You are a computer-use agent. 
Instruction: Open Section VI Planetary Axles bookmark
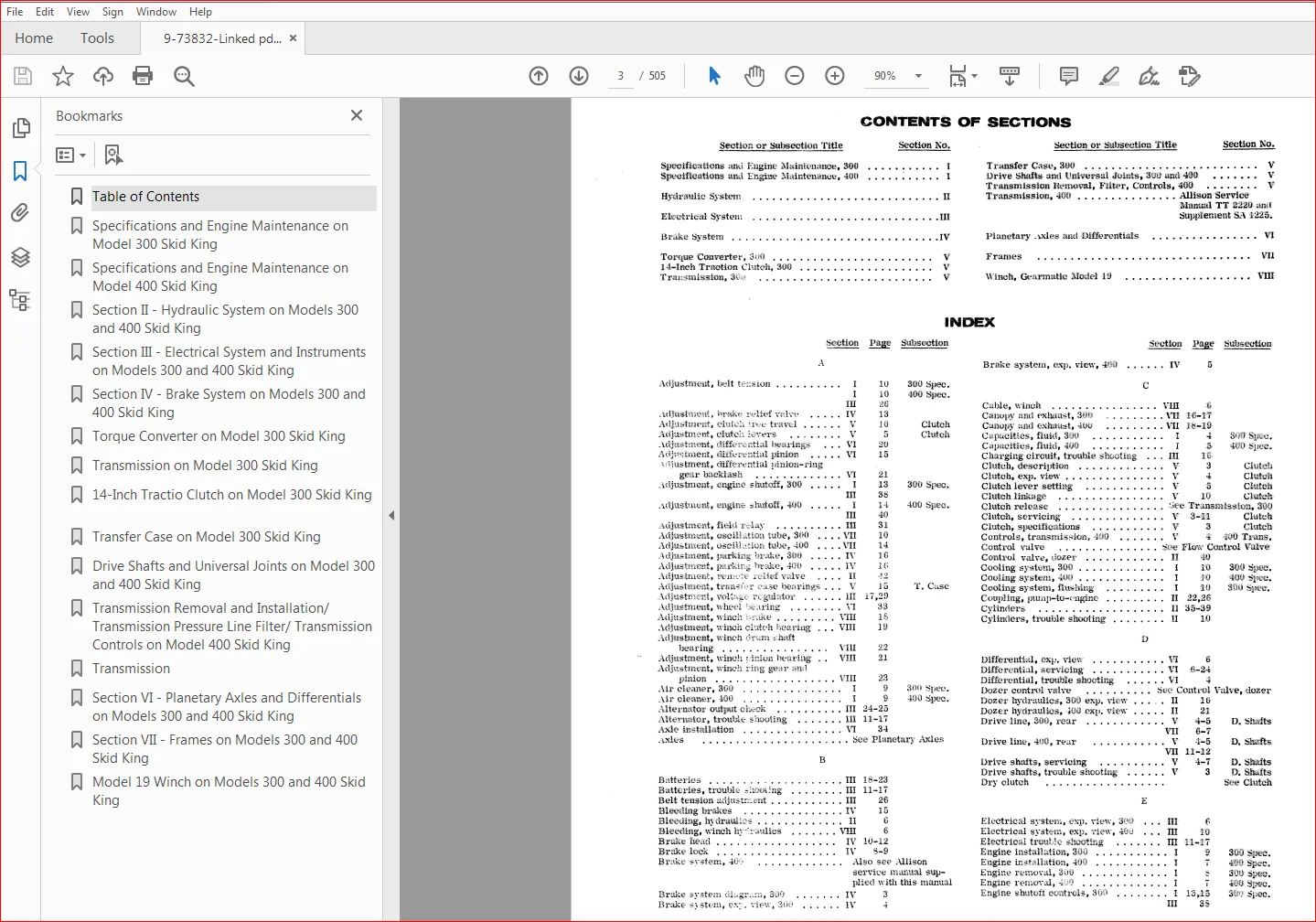(x=227, y=707)
